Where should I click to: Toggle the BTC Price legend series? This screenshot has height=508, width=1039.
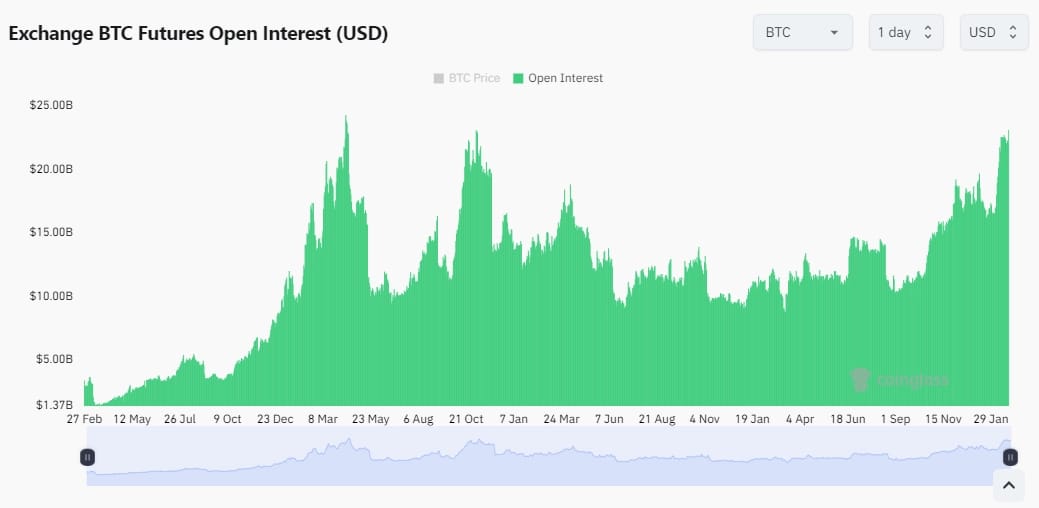[x=467, y=78]
